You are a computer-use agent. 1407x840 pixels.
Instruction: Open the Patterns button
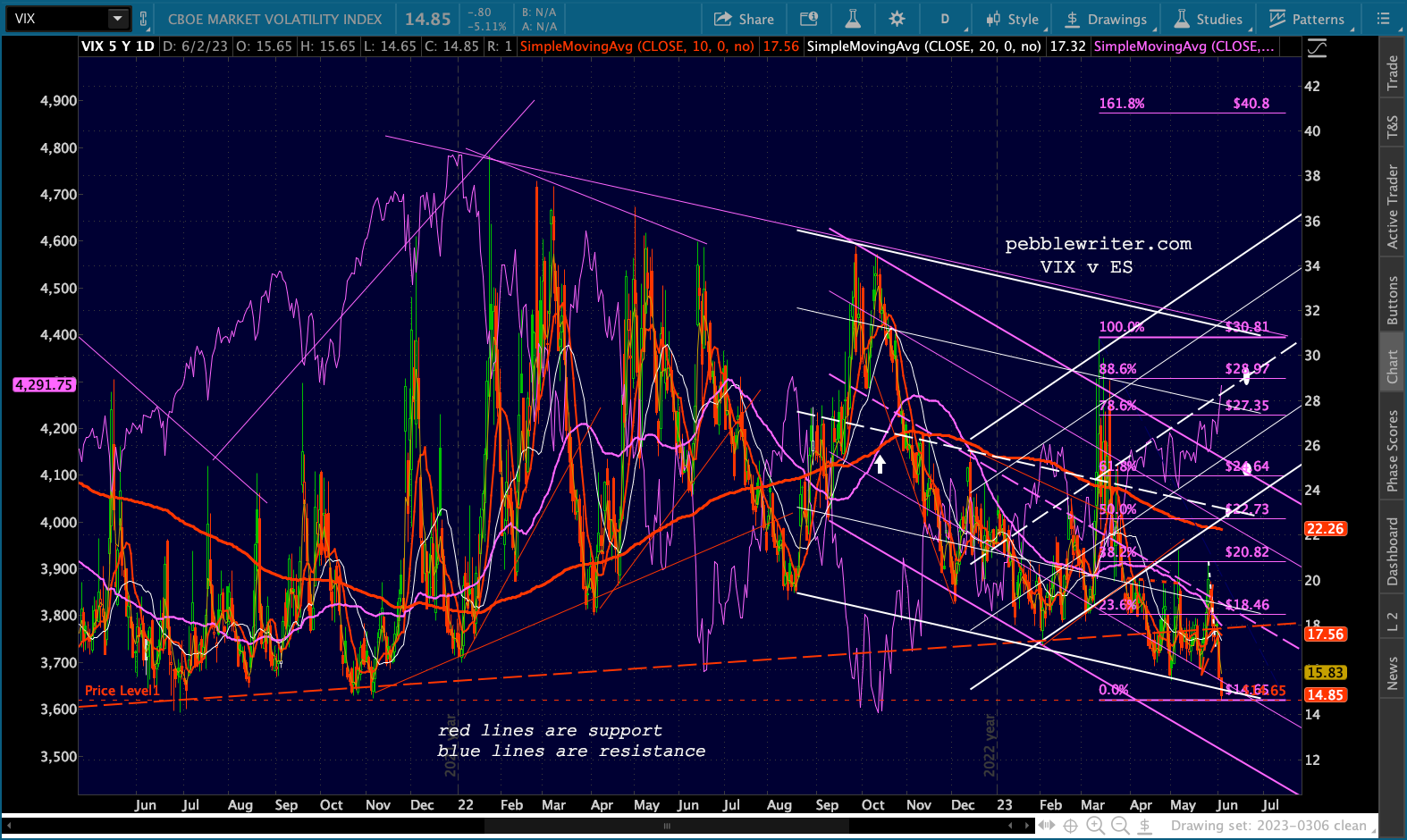1306,19
